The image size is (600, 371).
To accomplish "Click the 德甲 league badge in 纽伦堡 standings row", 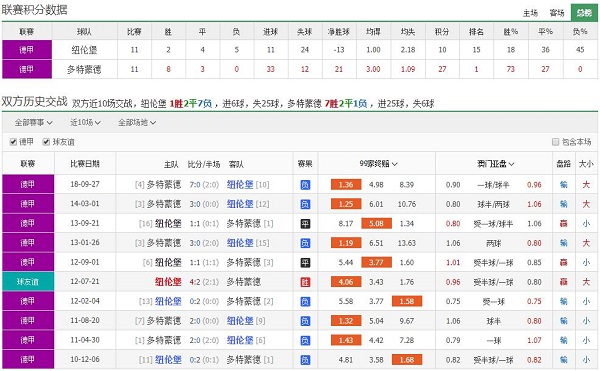I will (27, 50).
